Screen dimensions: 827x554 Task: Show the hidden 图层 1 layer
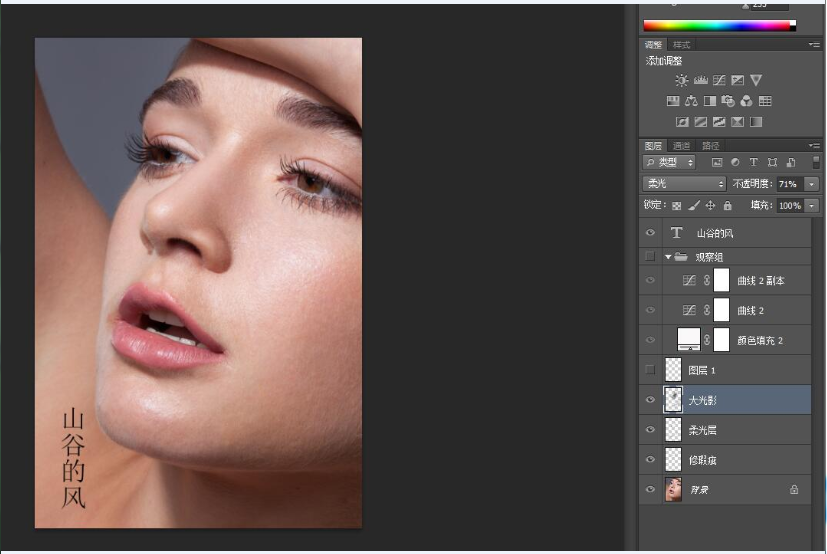pos(650,370)
